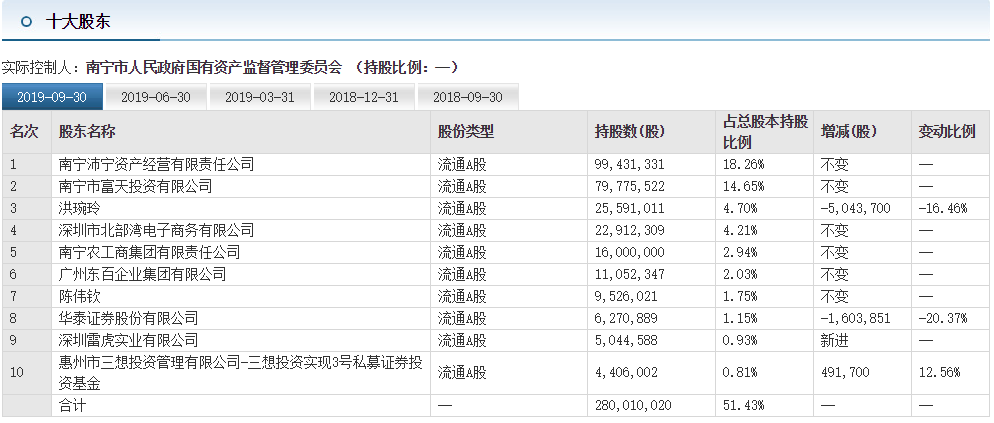Click the 4.21% holding ratio
994x423 pixels.
[x=740, y=230]
